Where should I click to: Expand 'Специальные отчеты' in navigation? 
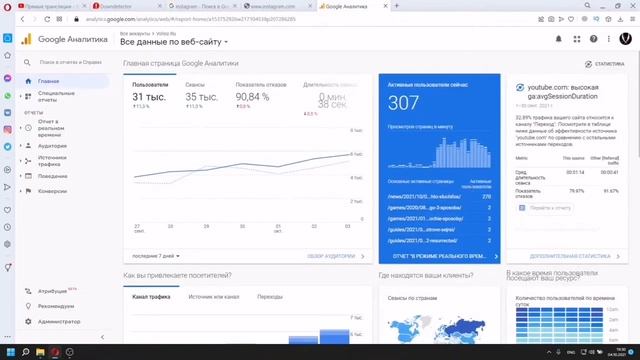tap(56, 96)
